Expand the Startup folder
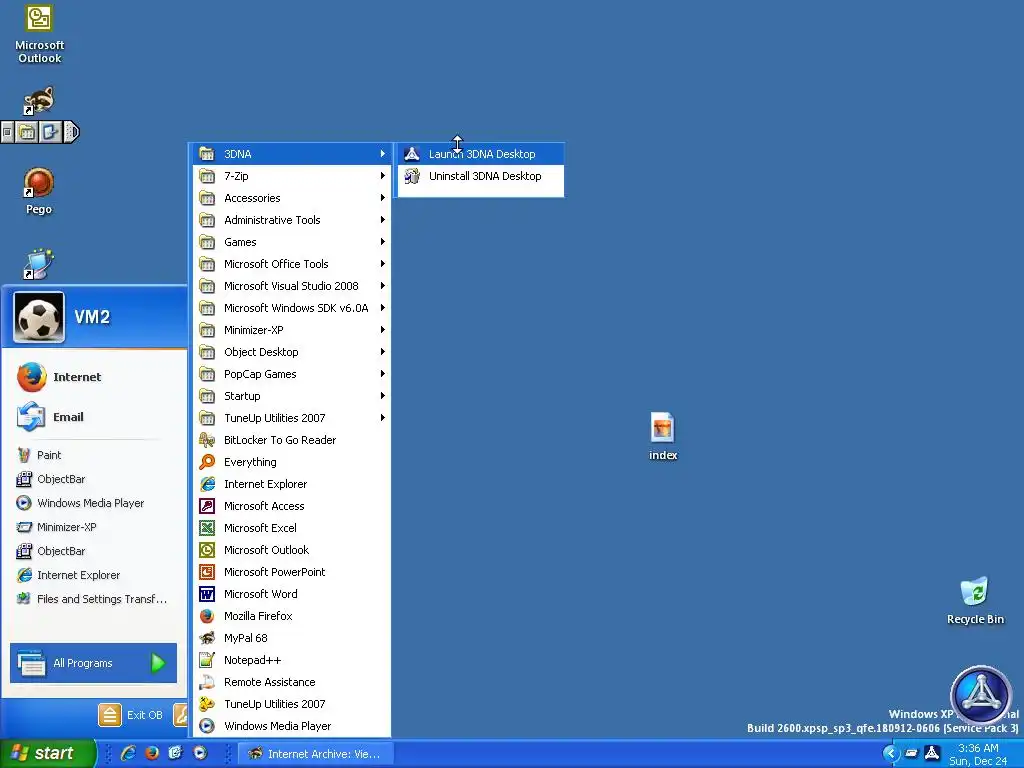This screenshot has width=1024, height=768. (x=292, y=396)
